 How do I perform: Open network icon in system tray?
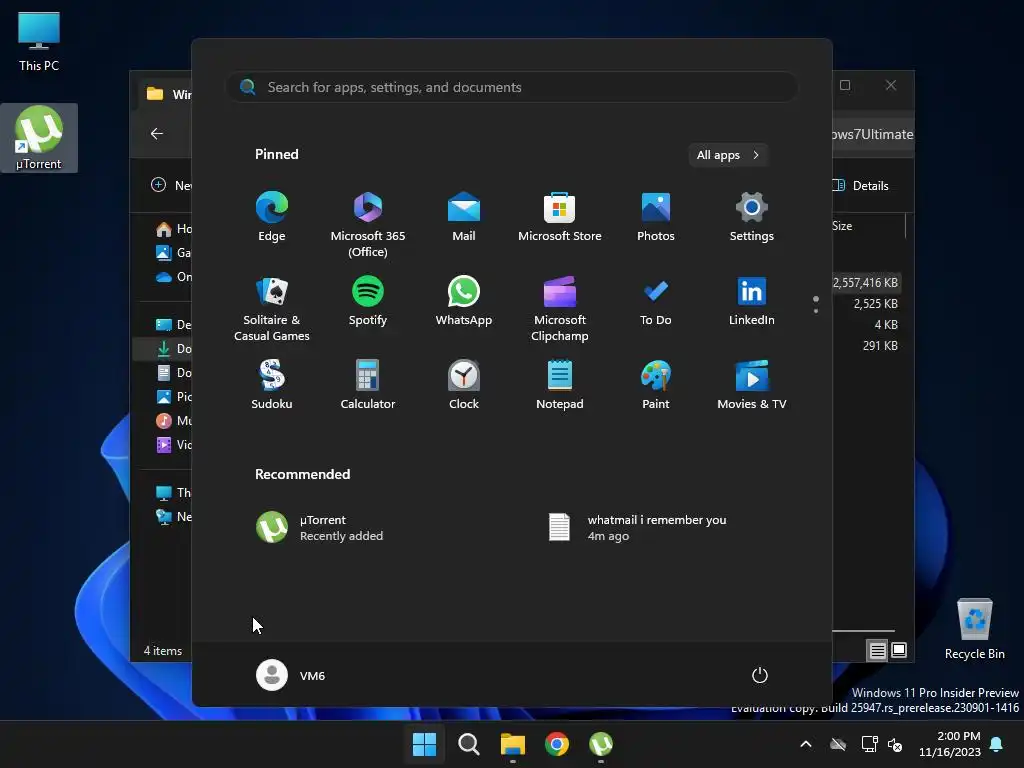coord(869,744)
